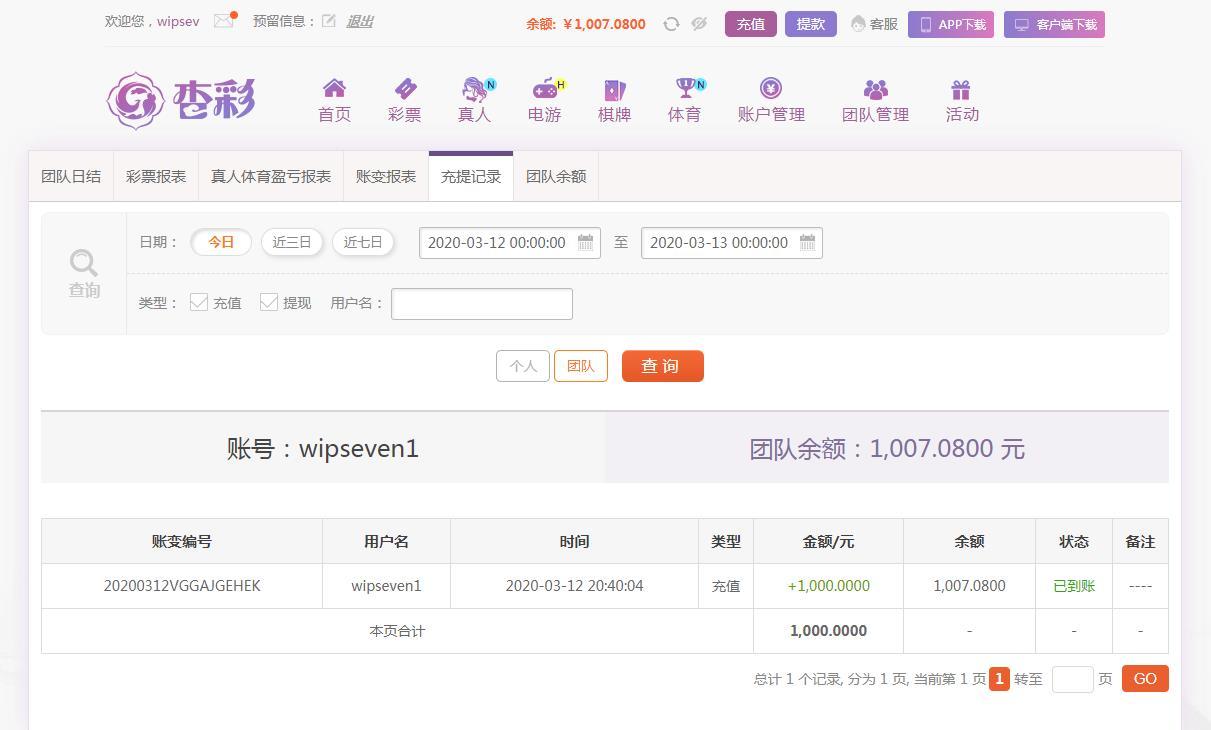Image resolution: width=1211 pixels, height=730 pixels.
Task: Click the orange 查 询 search button
Action: (663, 366)
